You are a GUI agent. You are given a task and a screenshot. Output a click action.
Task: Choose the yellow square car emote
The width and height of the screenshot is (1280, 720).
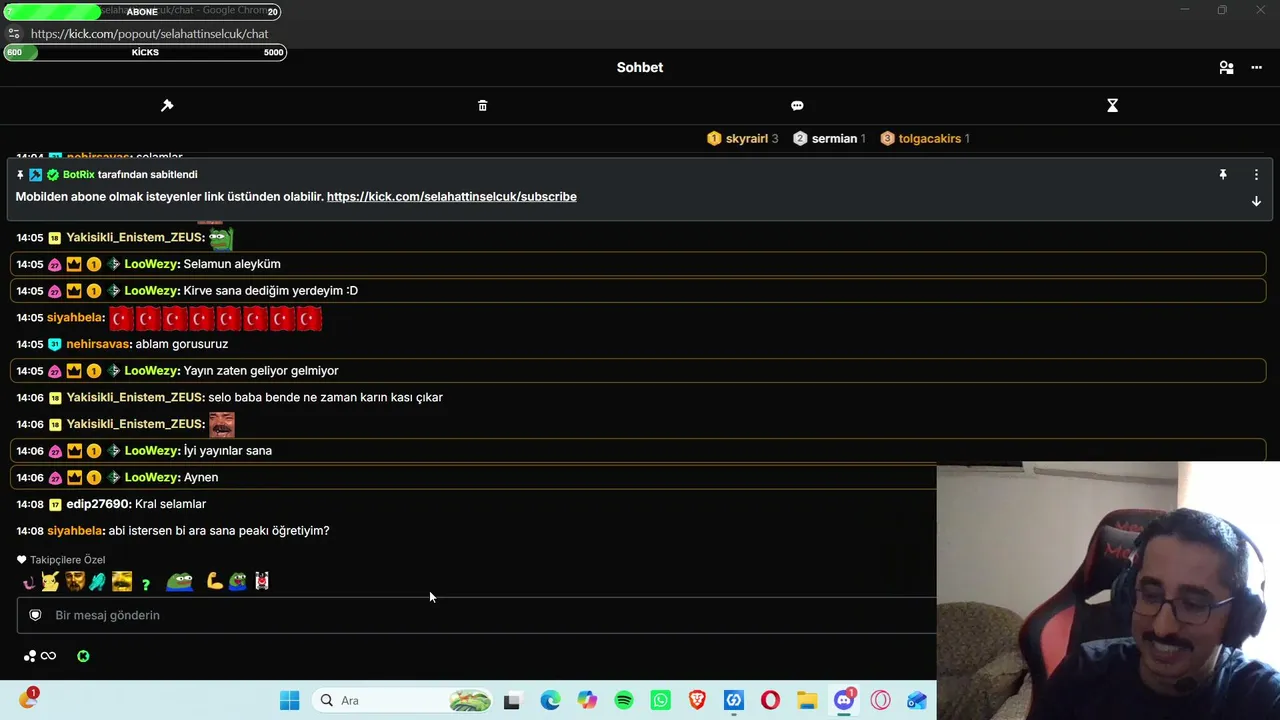(122, 581)
